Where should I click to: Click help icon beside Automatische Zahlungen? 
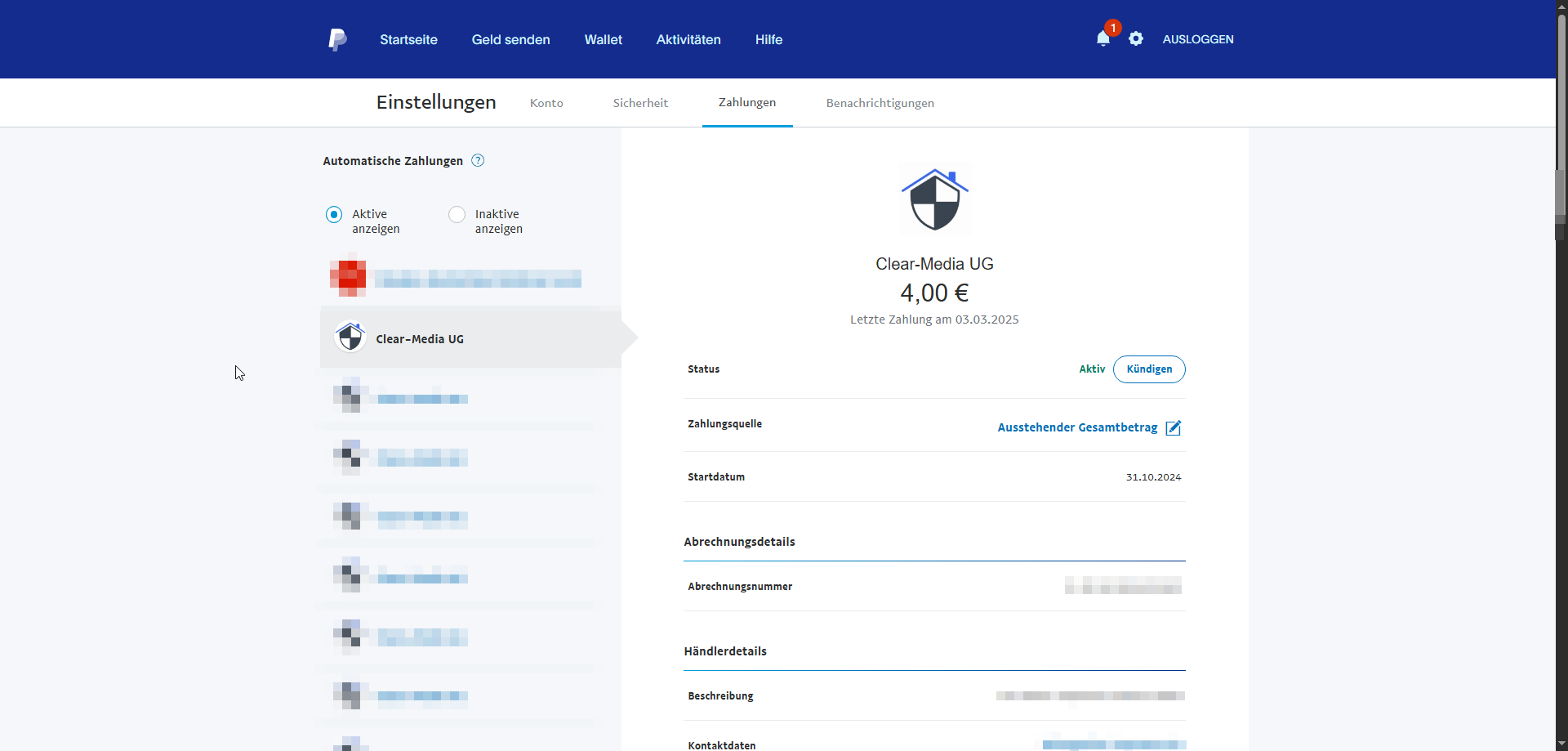479,161
